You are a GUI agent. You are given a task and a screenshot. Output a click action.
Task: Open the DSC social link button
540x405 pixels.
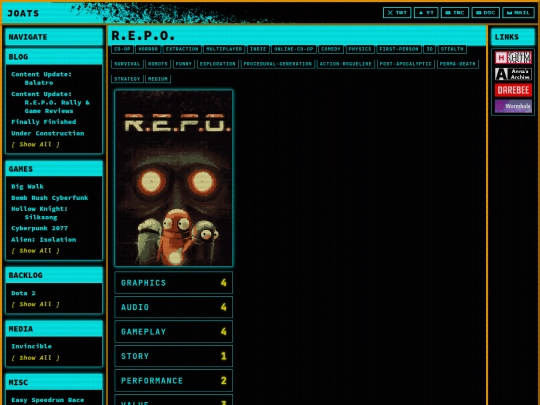coord(486,13)
